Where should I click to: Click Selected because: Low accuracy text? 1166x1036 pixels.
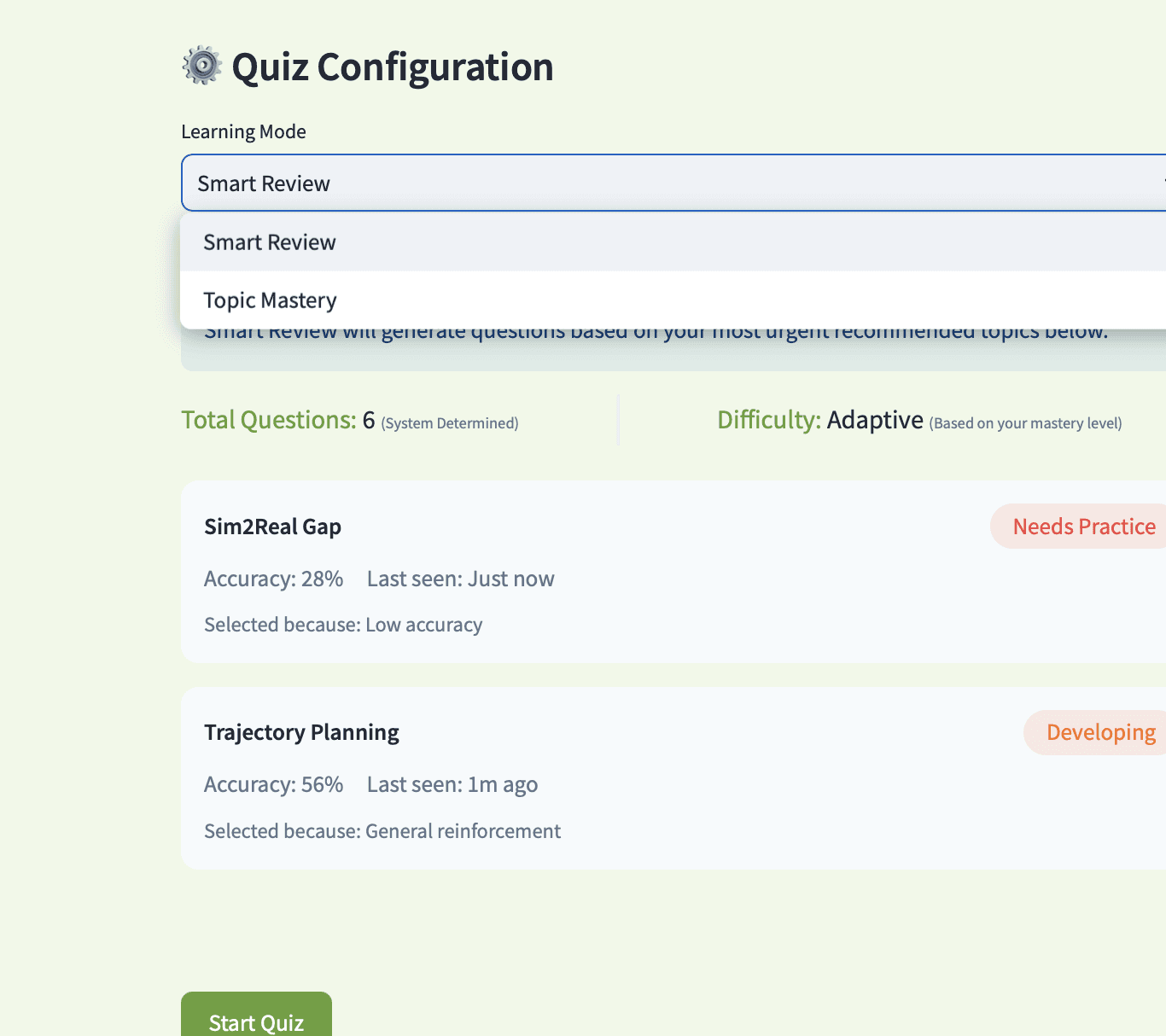[343, 625]
